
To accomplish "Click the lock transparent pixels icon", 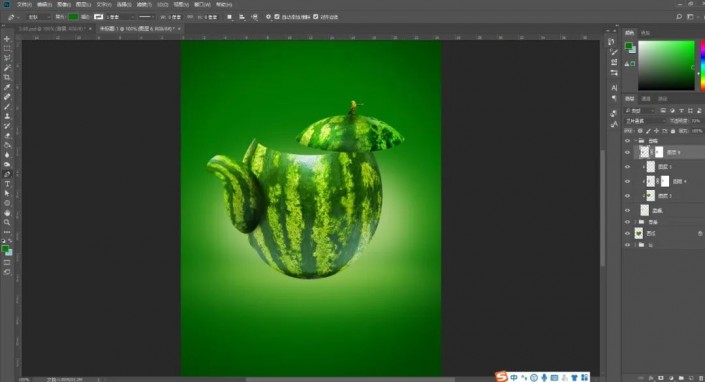I will click(x=640, y=131).
